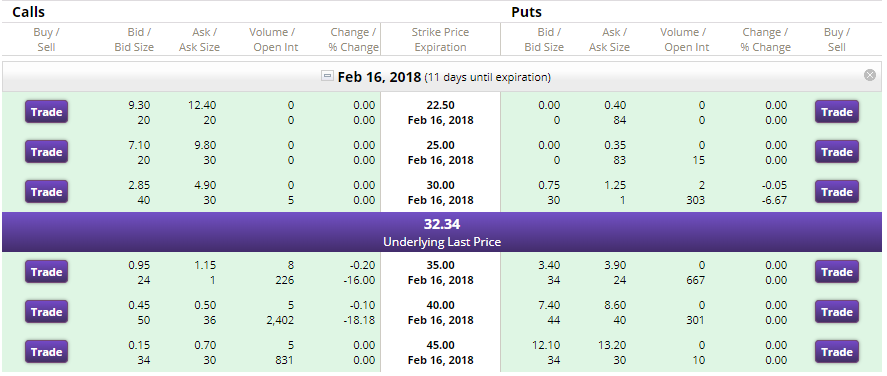The height and width of the screenshot is (376, 887).
Task: Trade the 30.00 strike call option
Action: 46,192
